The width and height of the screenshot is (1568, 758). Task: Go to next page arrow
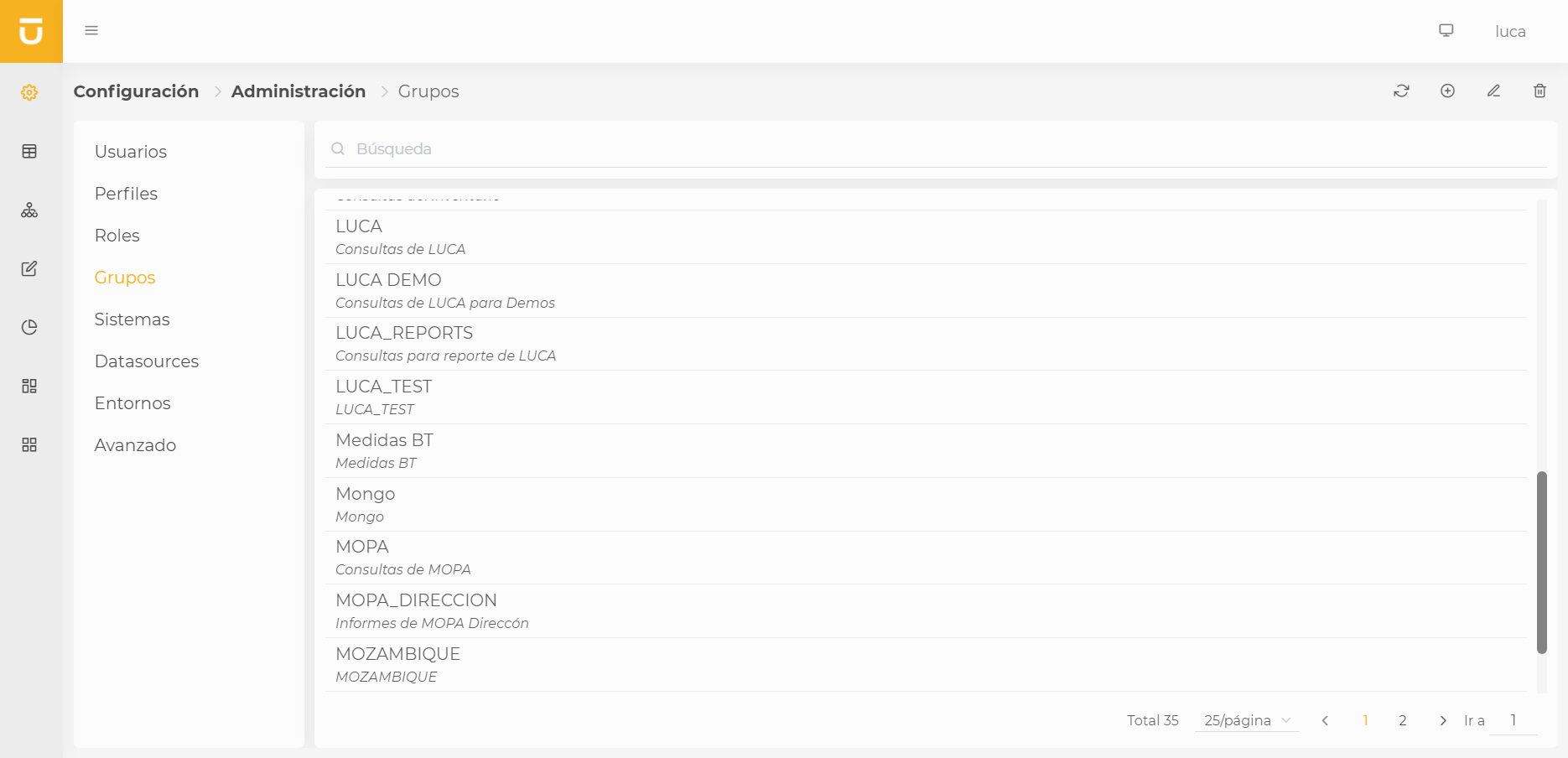point(1442,720)
